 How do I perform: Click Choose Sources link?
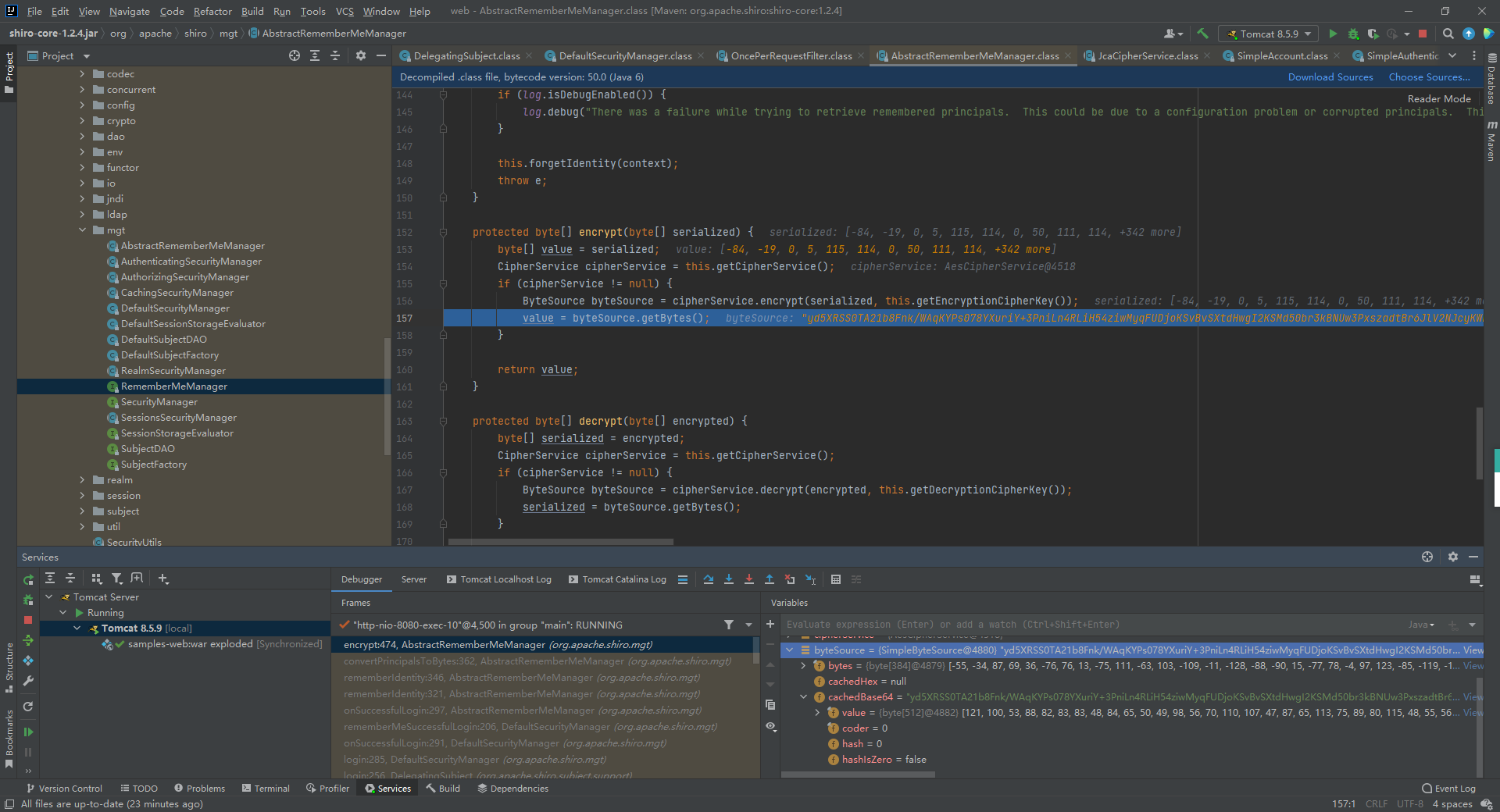pyautogui.click(x=1429, y=77)
